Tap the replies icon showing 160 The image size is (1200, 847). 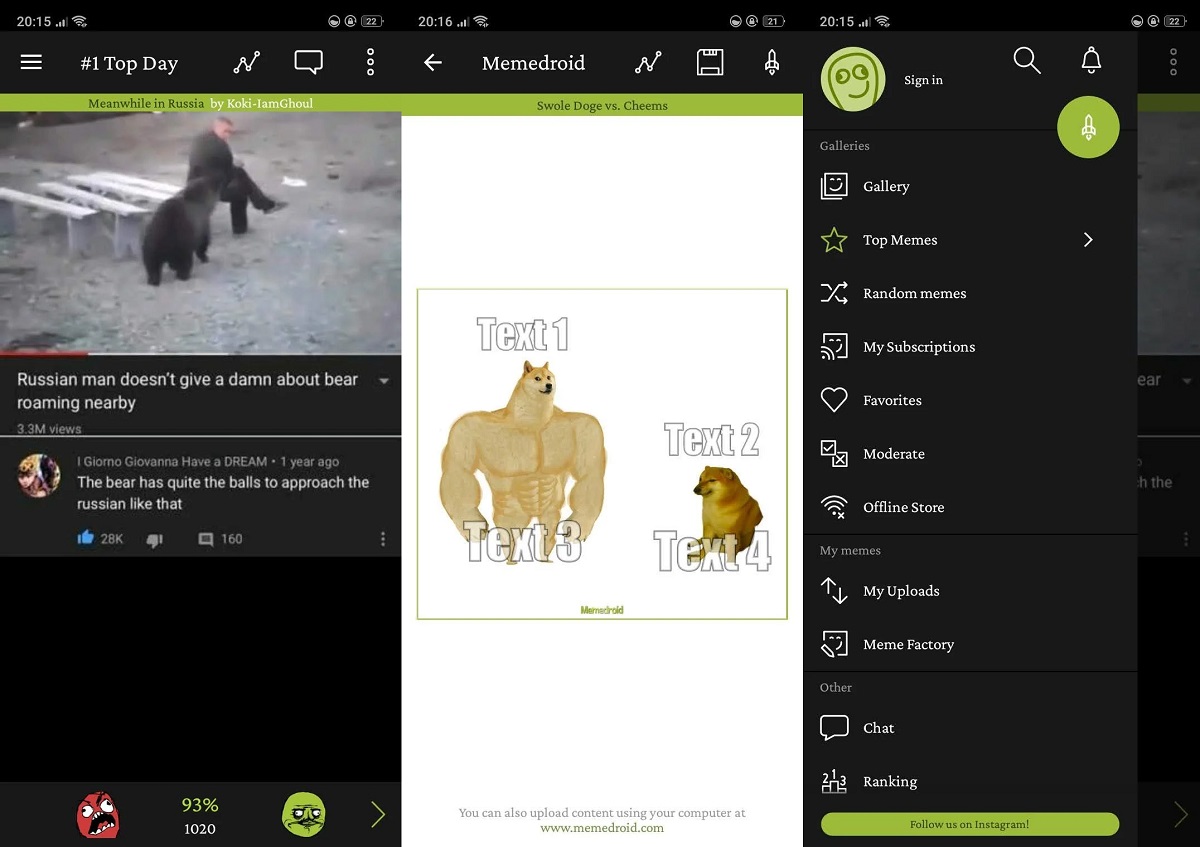[x=206, y=539]
